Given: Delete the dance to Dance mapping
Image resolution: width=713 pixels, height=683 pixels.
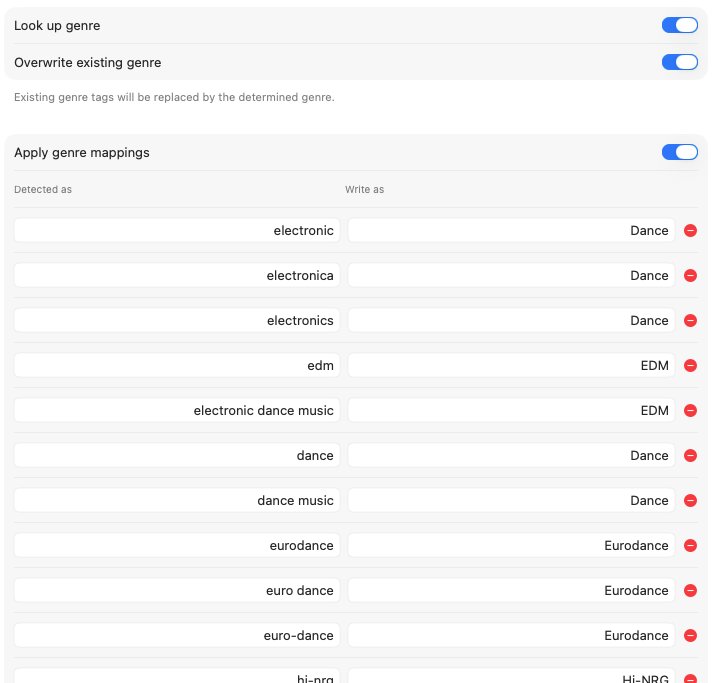Looking at the screenshot, I should pyautogui.click(x=690, y=456).
